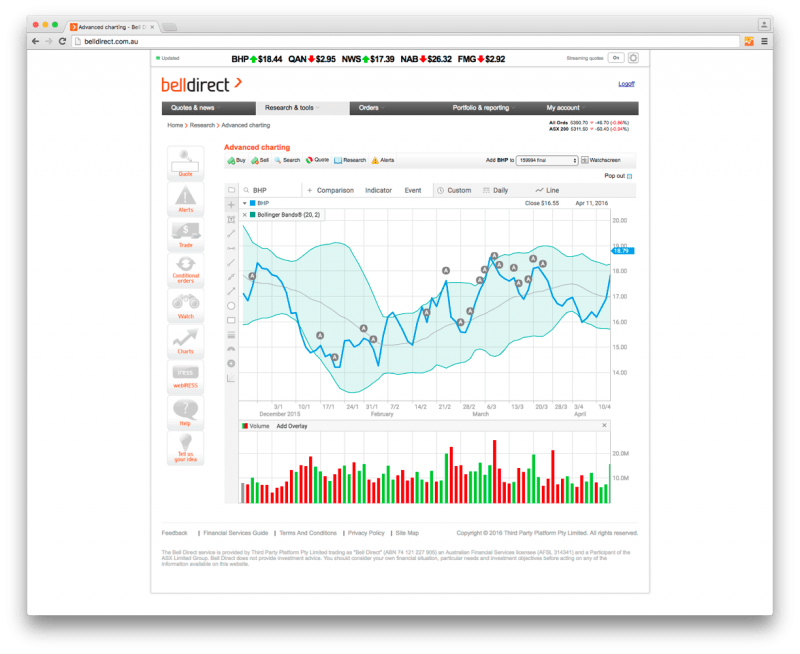
Task: Open Research & tools menu
Action: [x=303, y=108]
